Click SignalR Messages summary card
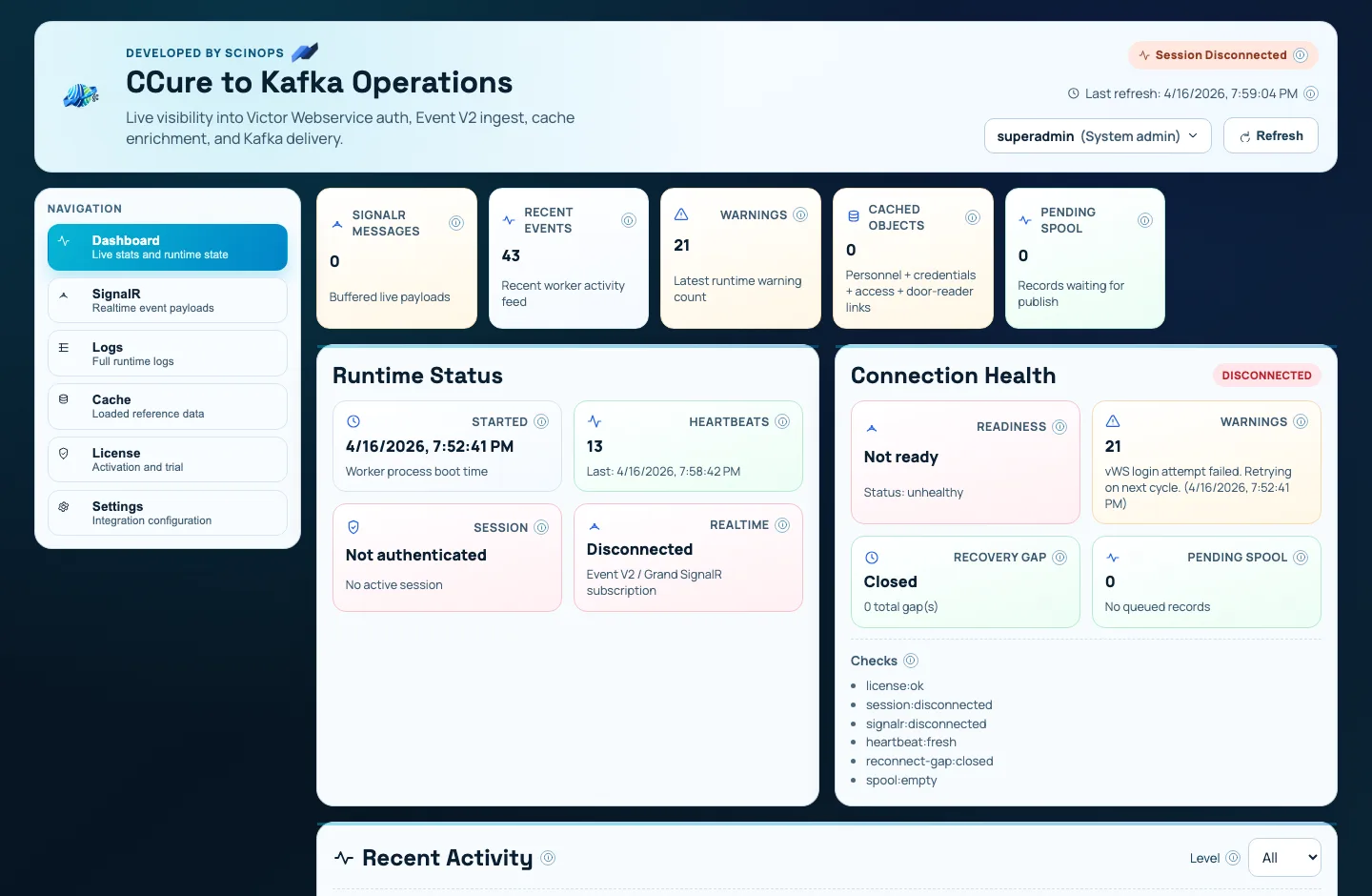1372x896 pixels. (396, 258)
